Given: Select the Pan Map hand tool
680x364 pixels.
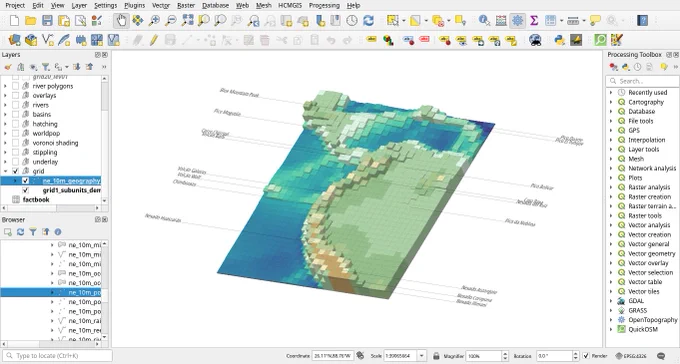Looking at the screenshot, I should point(121,20).
